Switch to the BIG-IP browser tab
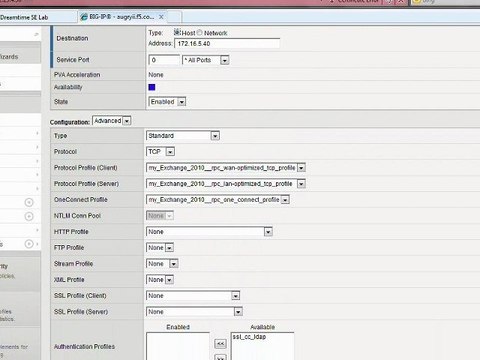Viewport: 480px width, 360px height. click(x=122, y=17)
